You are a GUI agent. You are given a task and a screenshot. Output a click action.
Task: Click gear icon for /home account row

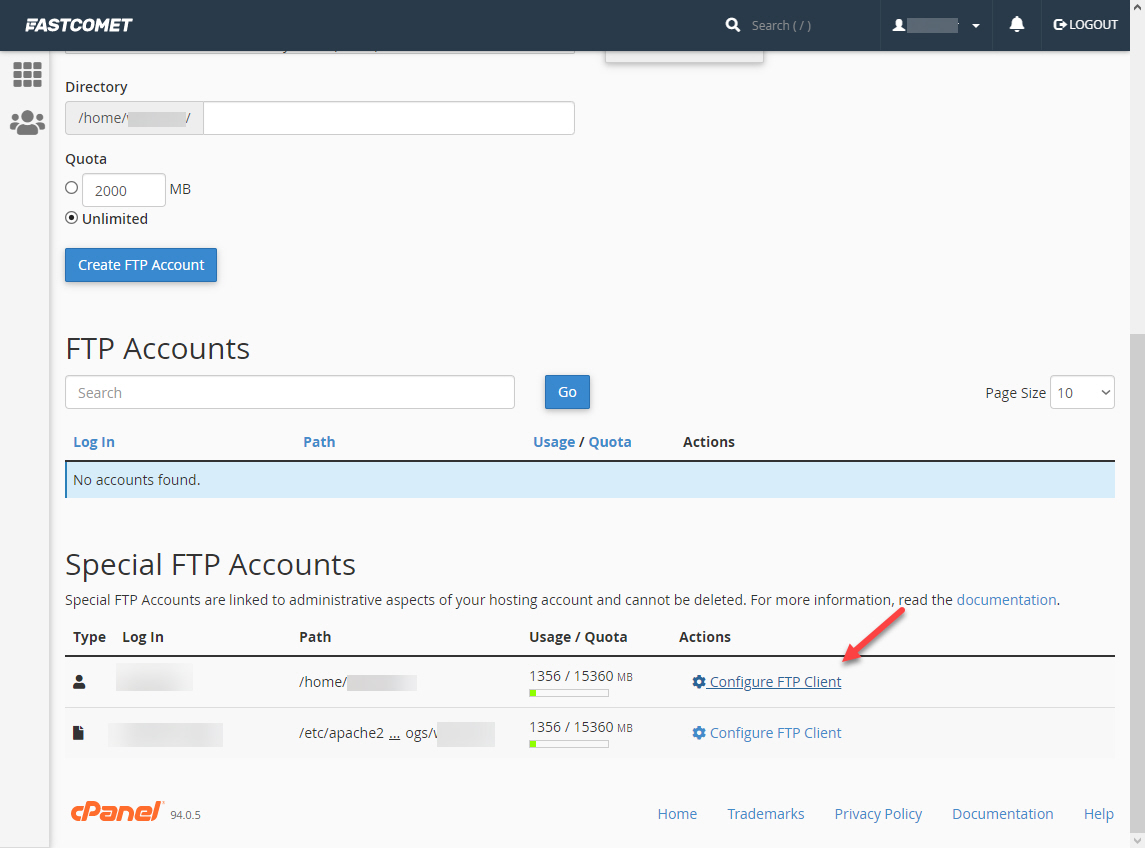click(699, 681)
